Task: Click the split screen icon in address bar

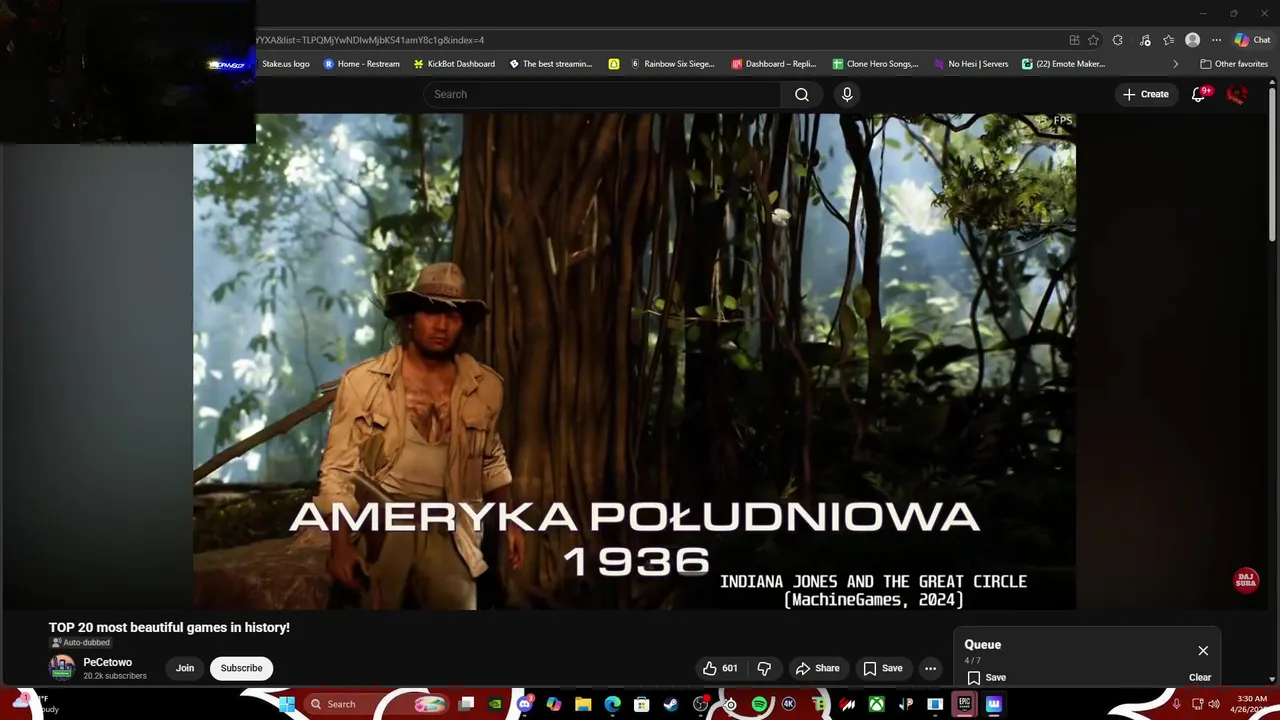Action: coord(1074,40)
